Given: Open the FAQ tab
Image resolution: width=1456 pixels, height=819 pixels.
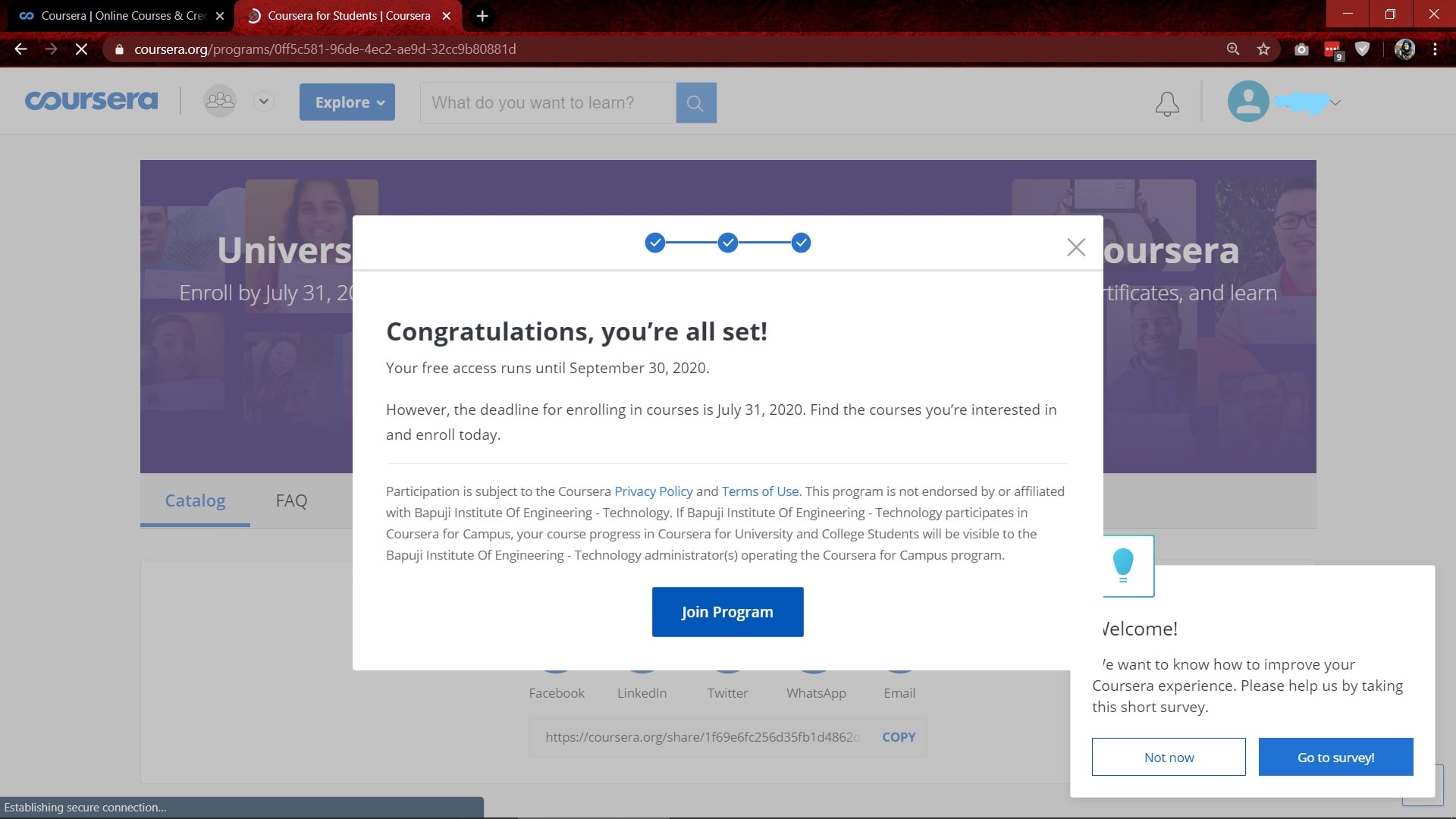Looking at the screenshot, I should (291, 500).
